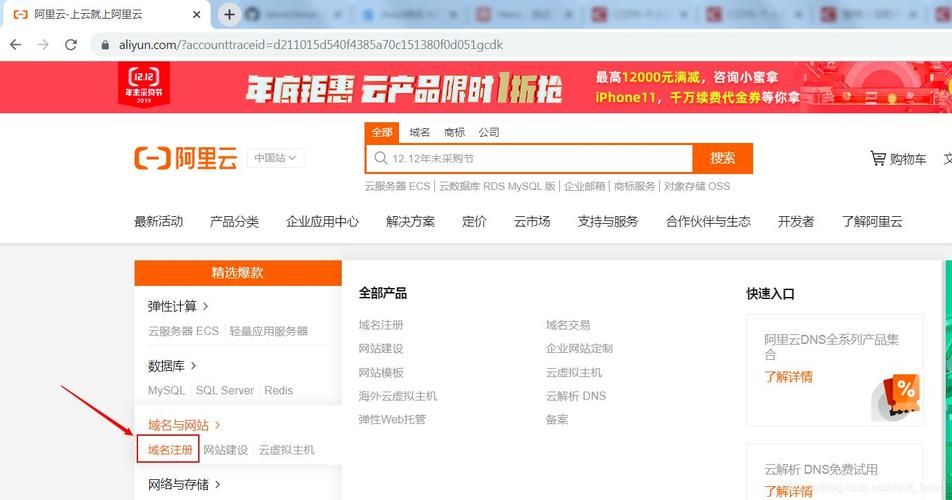Click 域名注册 in left sidebar

(x=170, y=450)
